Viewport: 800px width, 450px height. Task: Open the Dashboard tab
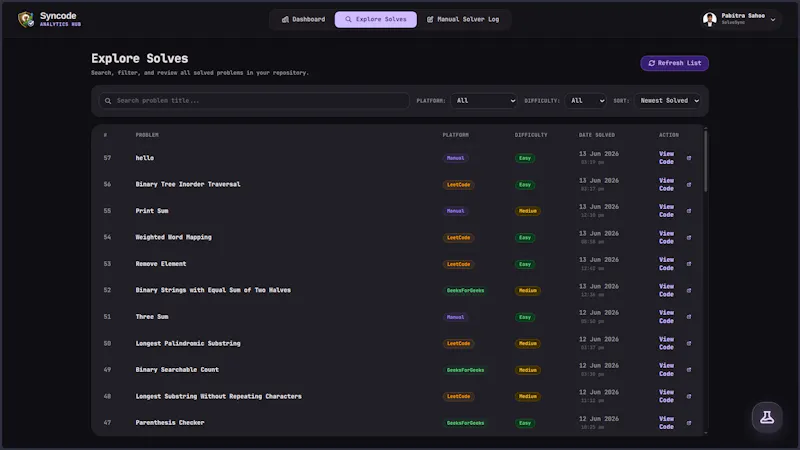point(303,19)
